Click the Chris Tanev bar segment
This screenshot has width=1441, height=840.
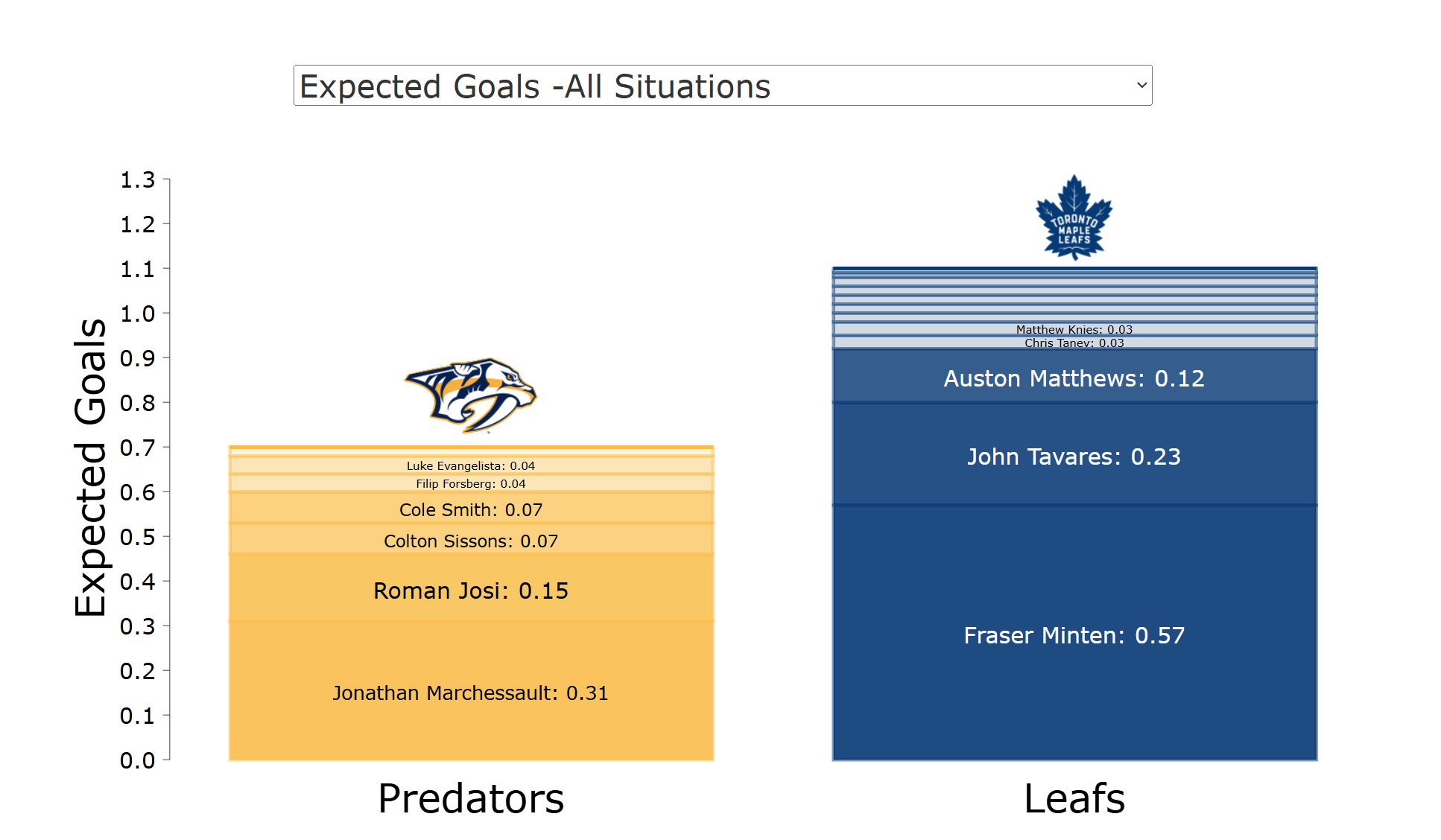(1074, 343)
